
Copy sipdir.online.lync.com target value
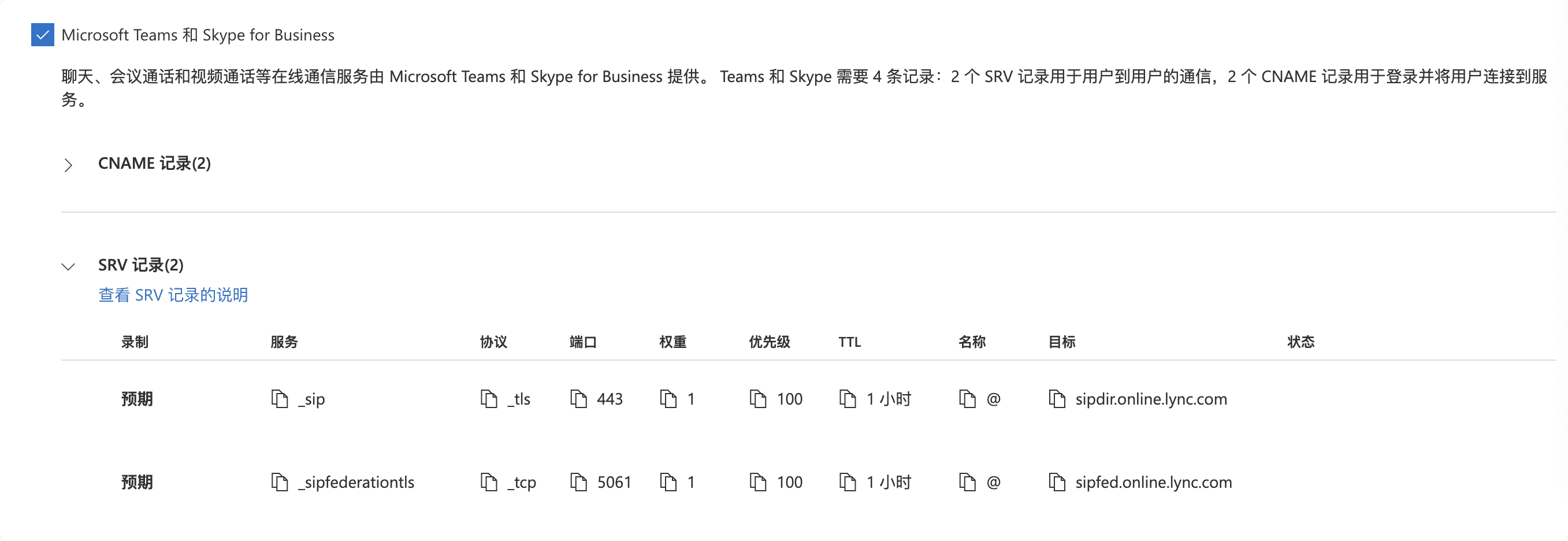coord(1057,399)
